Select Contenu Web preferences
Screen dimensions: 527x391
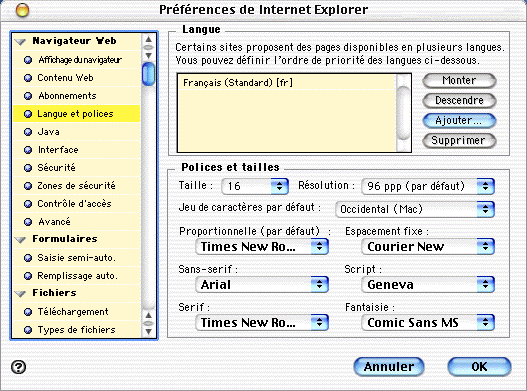pos(77,78)
